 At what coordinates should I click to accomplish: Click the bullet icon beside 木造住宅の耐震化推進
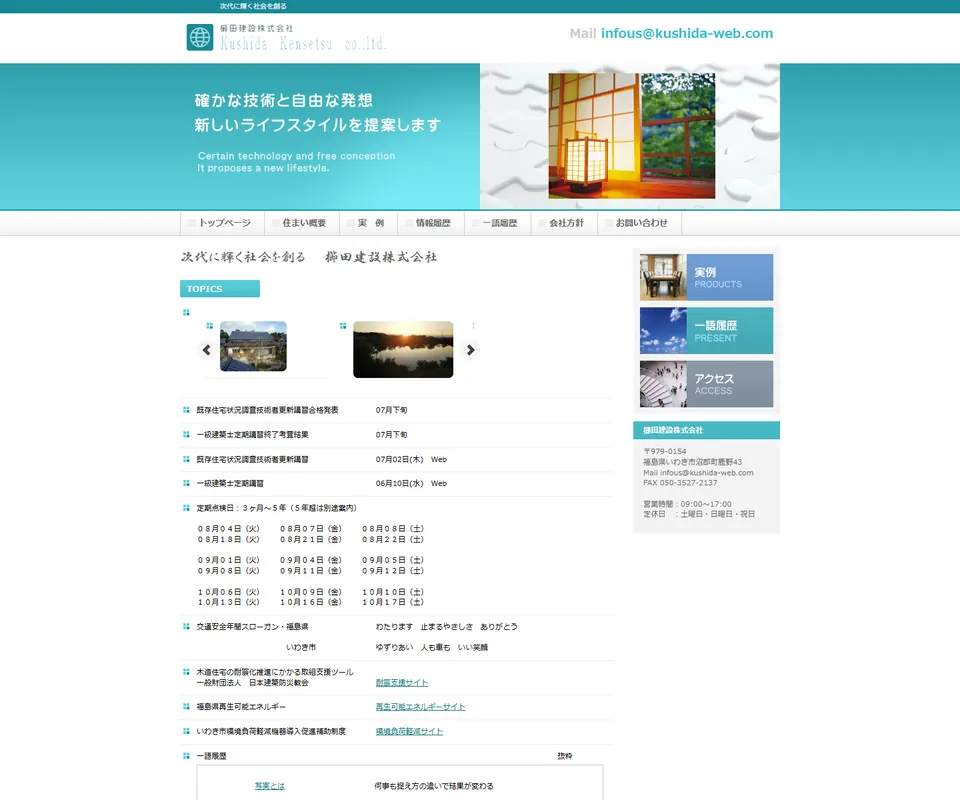tap(186, 671)
